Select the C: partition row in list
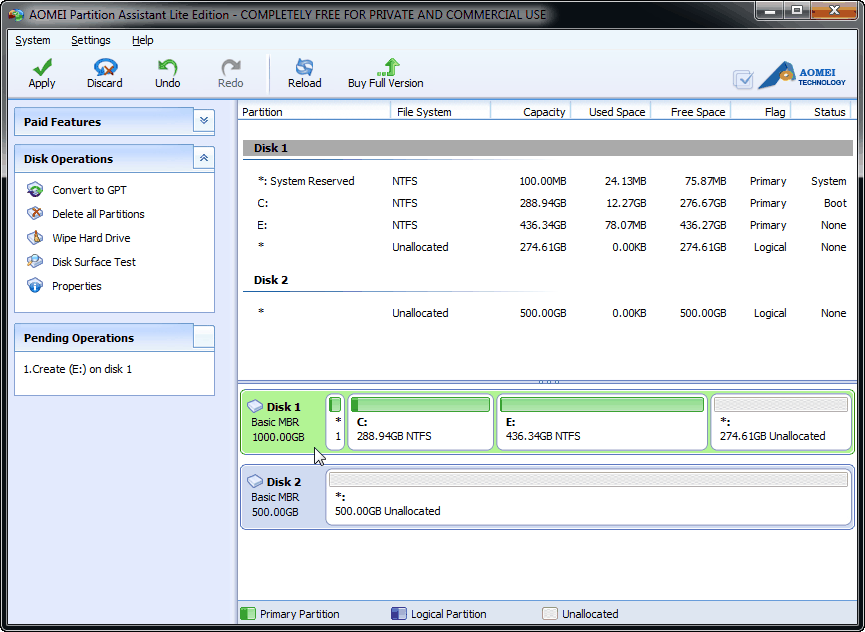The image size is (865, 632). 548,203
